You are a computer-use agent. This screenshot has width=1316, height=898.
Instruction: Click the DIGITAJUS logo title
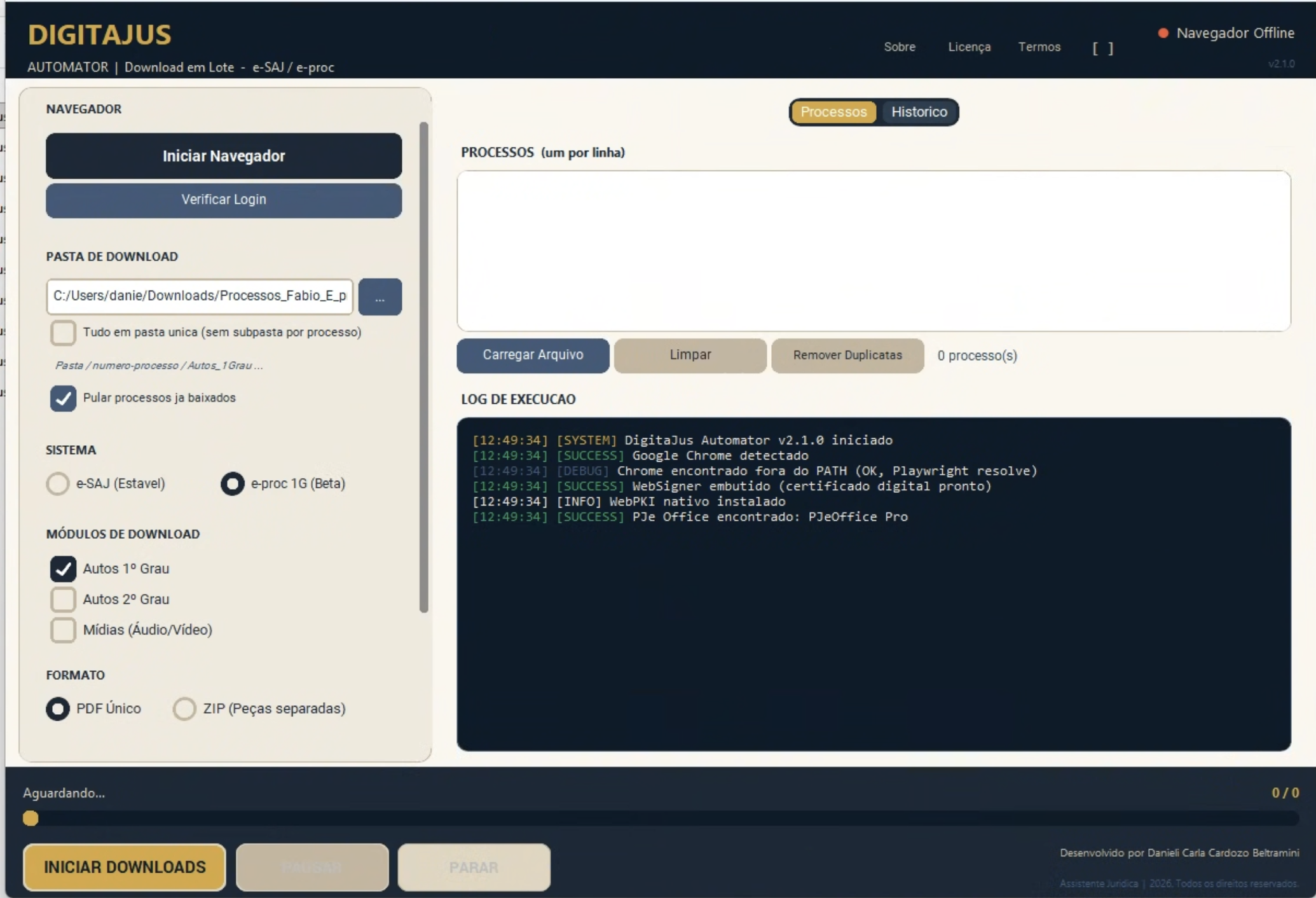[99, 35]
